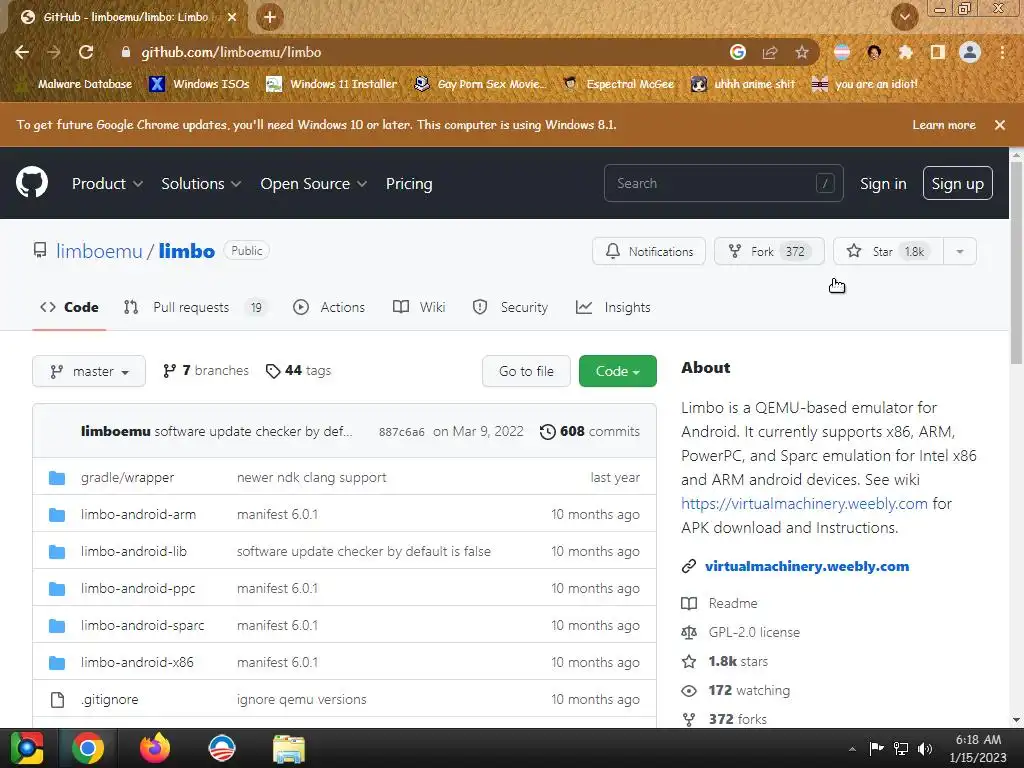The height and width of the screenshot is (768, 1024).
Task: Open the Extensions puzzle piece icon
Action: click(905, 52)
